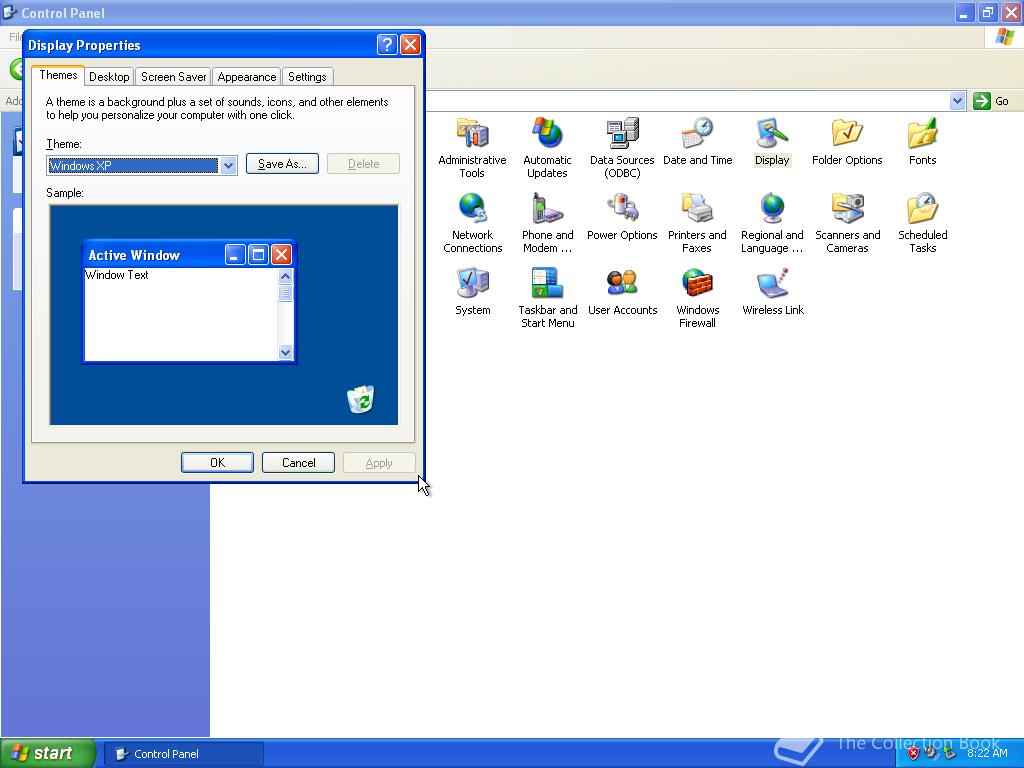Screen dimensions: 1024x768
Task: Expand the Theme dropdown arrow
Action: 228,166
